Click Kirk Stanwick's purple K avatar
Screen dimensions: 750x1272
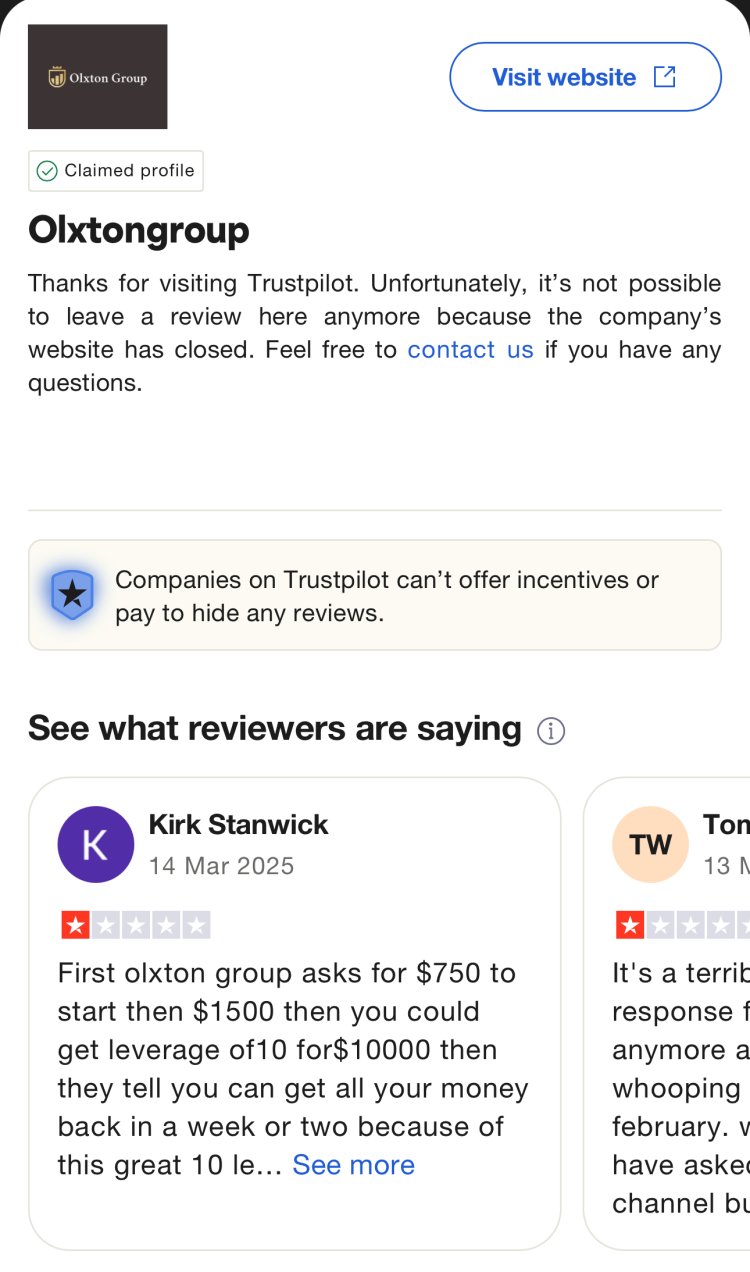[x=95, y=844]
